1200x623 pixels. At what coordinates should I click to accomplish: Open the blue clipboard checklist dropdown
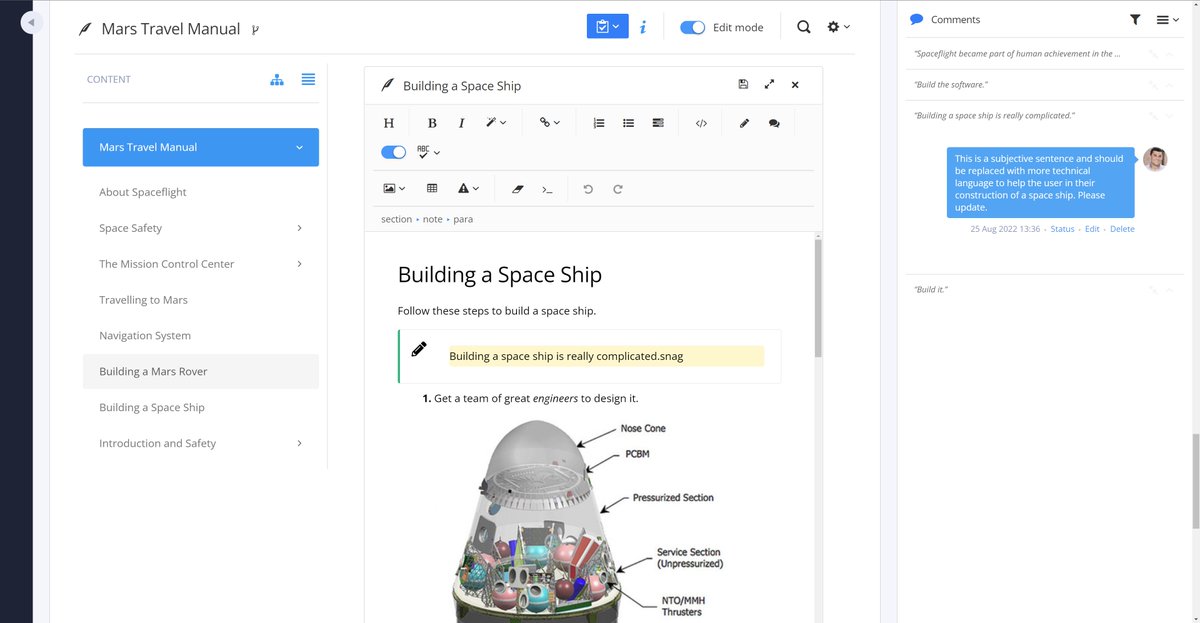(x=607, y=27)
